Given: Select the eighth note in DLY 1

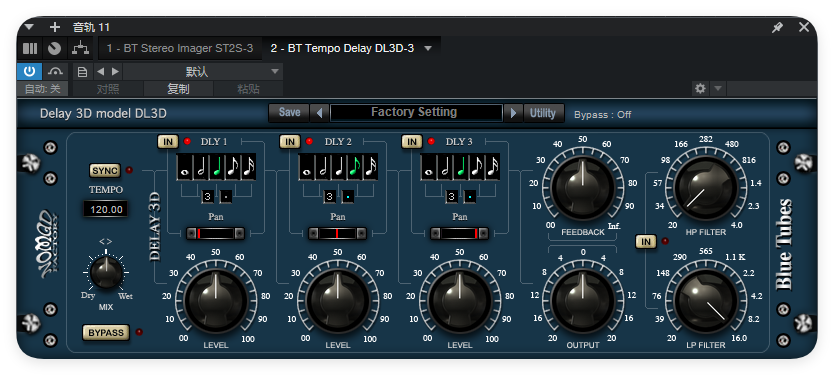Looking at the screenshot, I should click(232, 166).
